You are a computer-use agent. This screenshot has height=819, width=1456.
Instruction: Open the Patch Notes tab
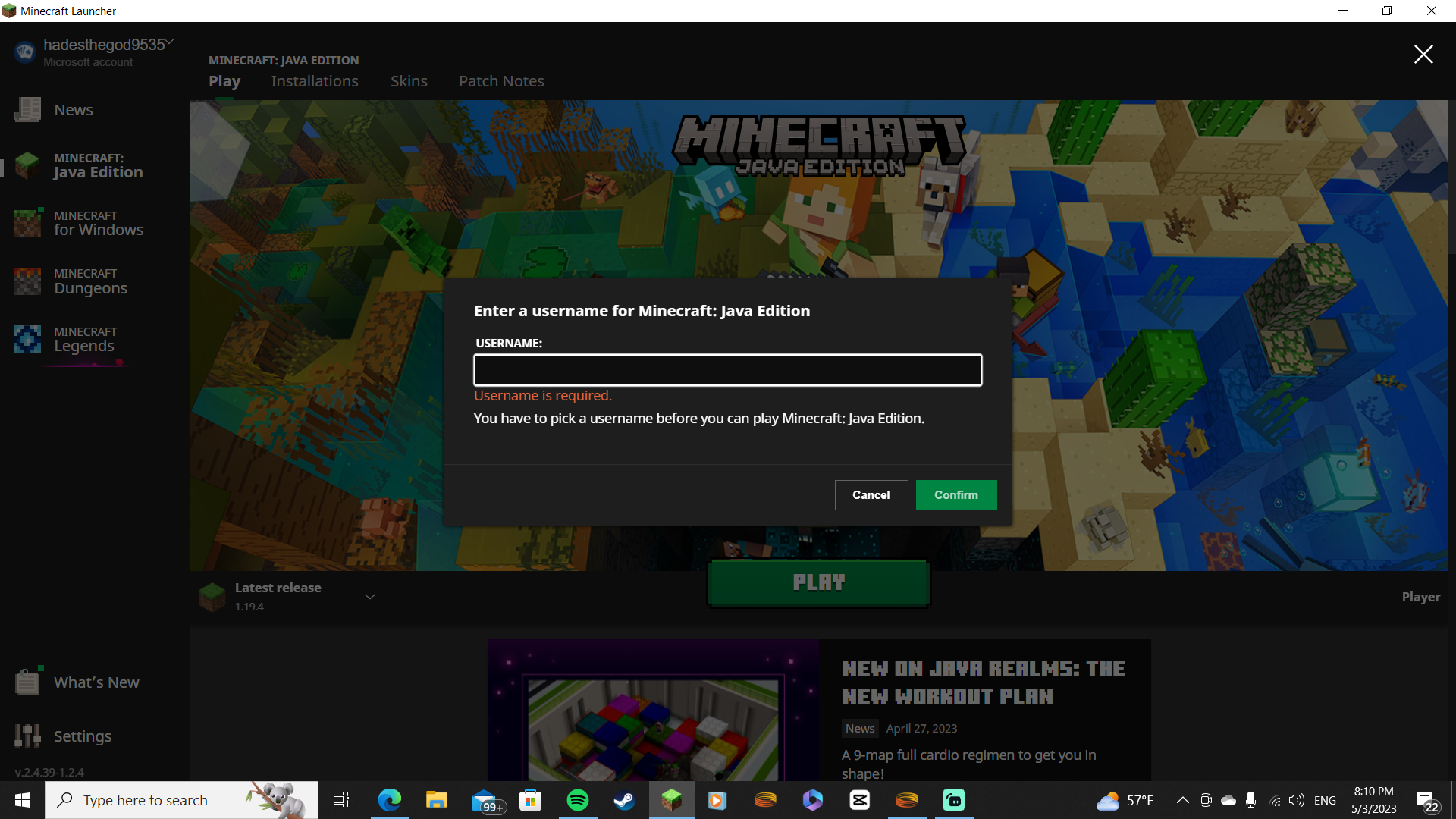point(501,81)
